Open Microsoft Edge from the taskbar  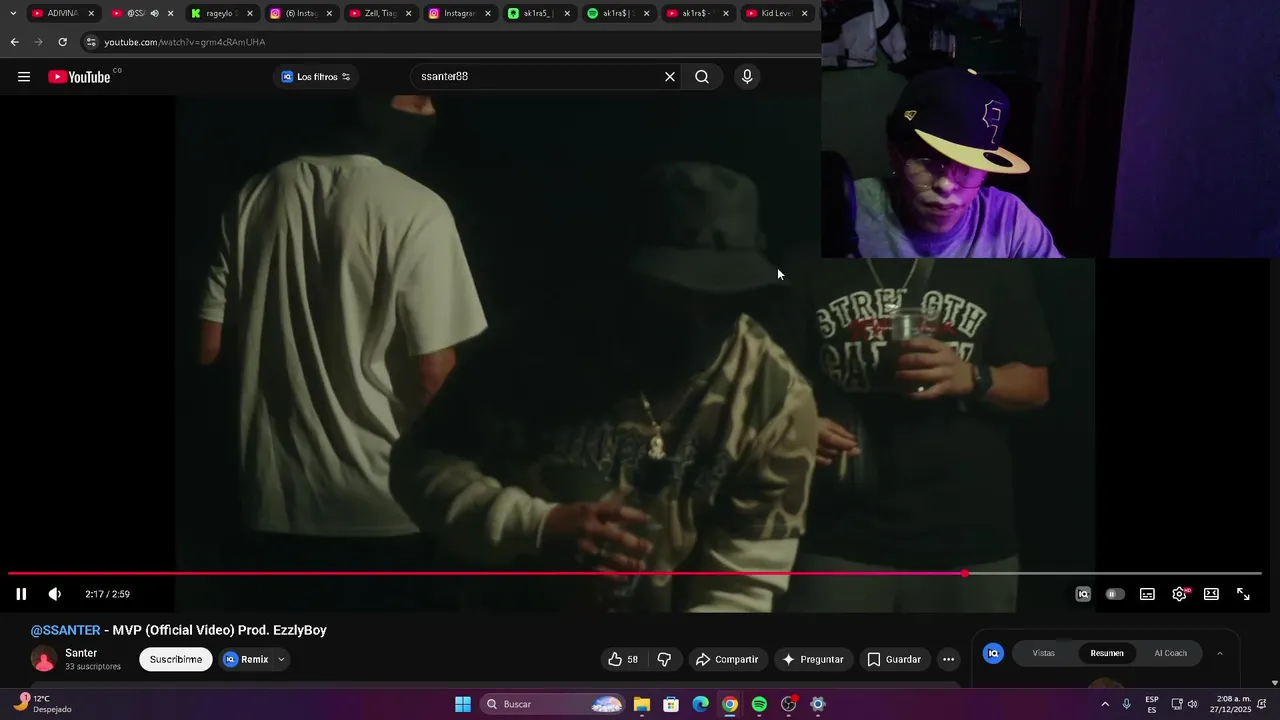point(701,704)
